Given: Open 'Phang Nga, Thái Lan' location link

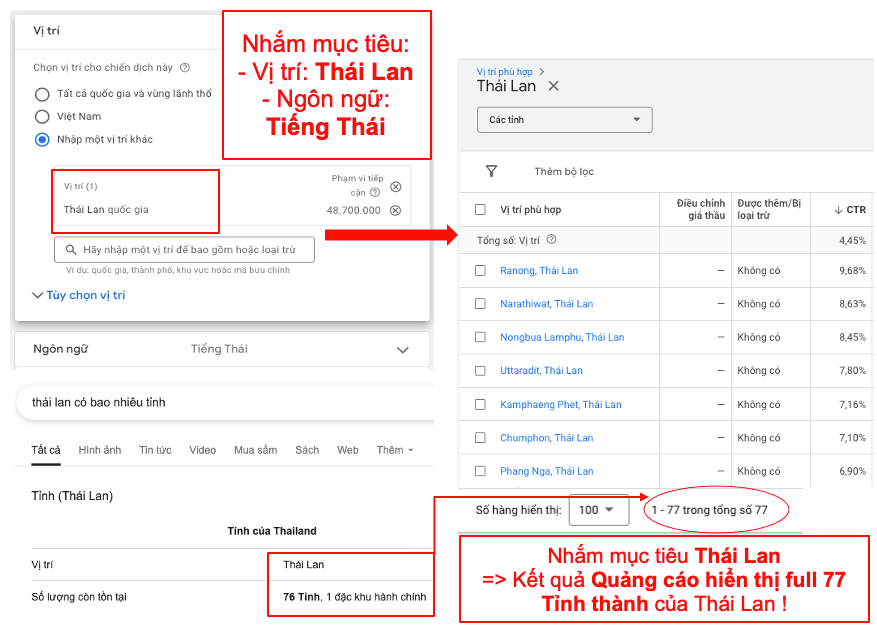Looking at the screenshot, I should (x=546, y=471).
